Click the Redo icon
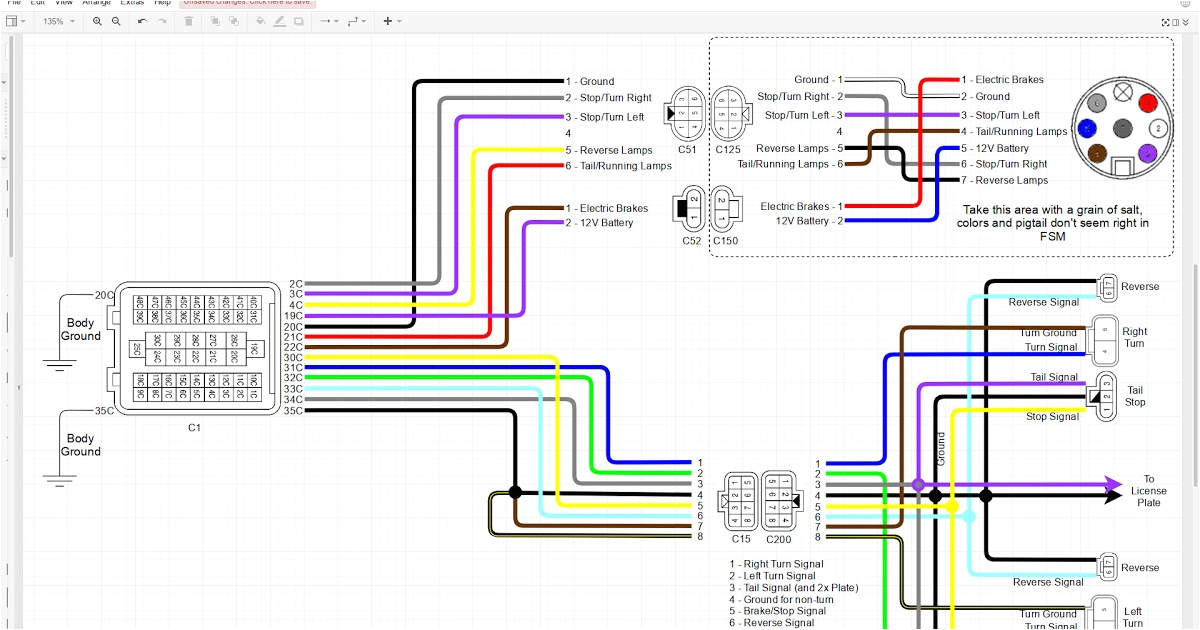1200x630 pixels. (161, 20)
